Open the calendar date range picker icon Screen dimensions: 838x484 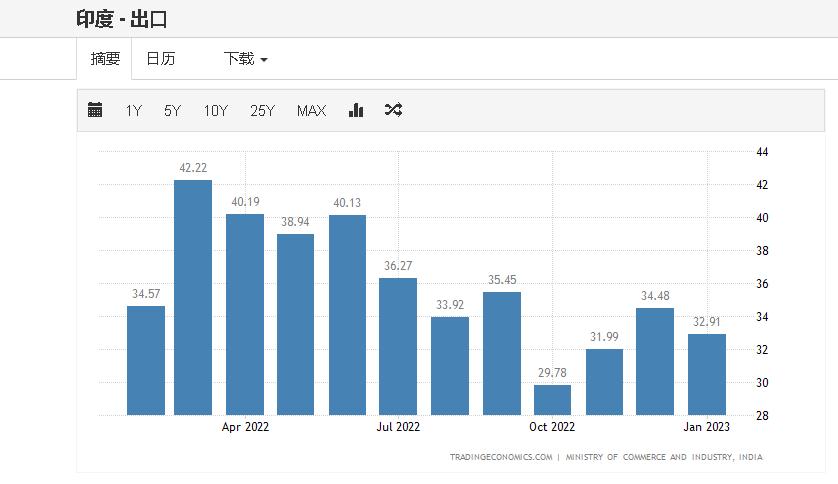95,110
